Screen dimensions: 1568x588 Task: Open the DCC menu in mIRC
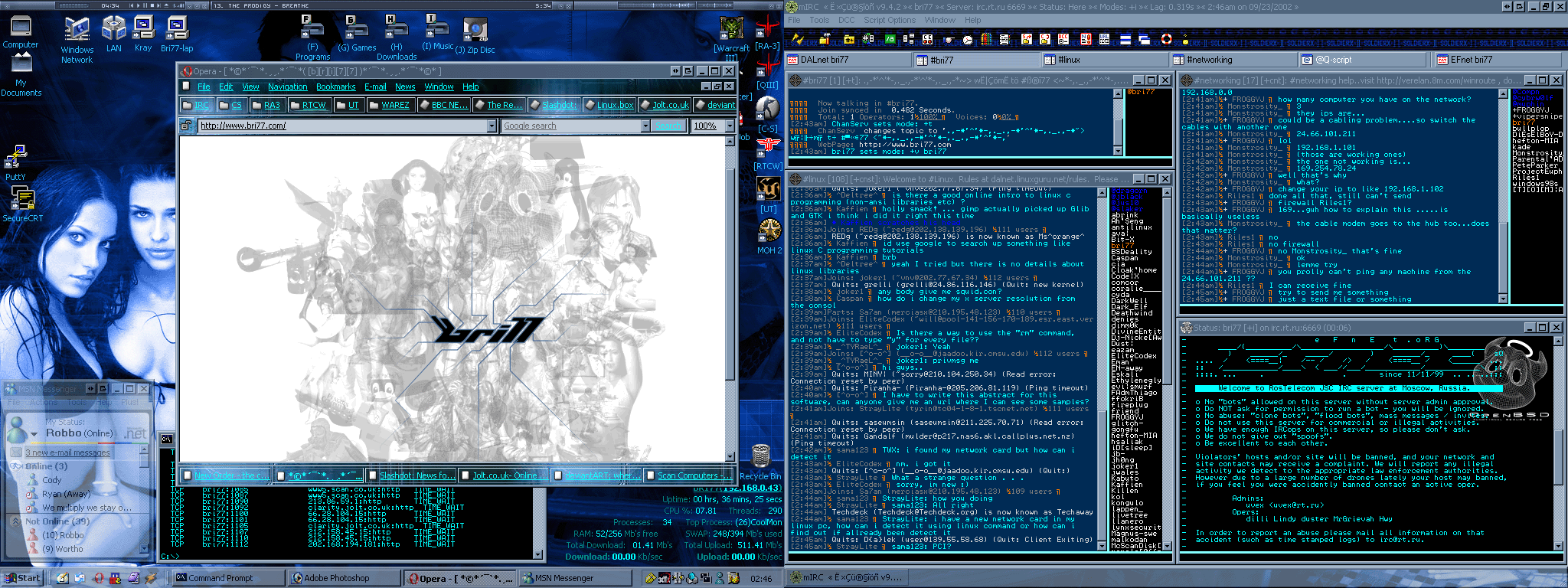tap(846, 21)
